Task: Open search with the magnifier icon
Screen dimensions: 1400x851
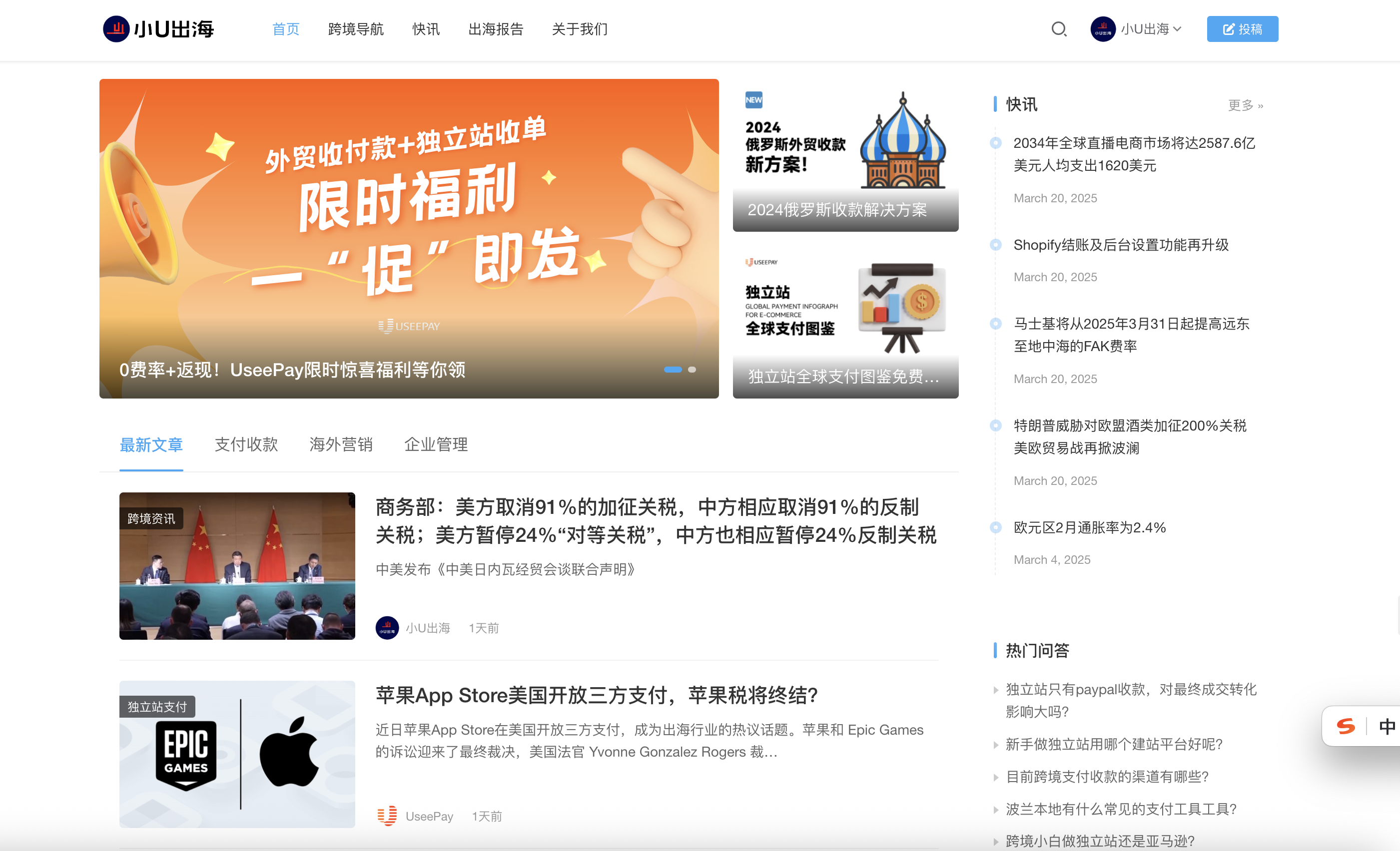Action: tap(1059, 29)
